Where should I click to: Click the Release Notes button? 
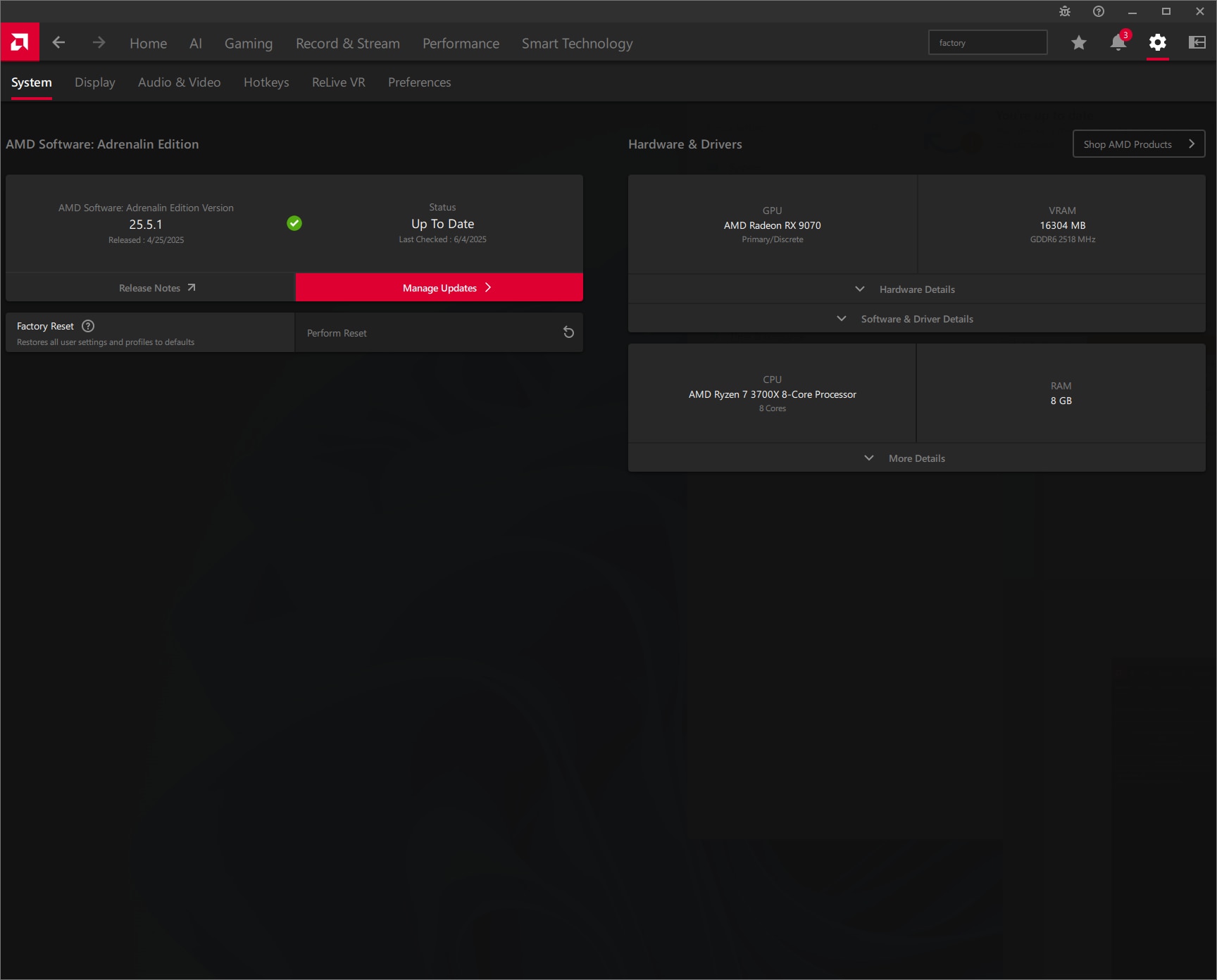150,287
